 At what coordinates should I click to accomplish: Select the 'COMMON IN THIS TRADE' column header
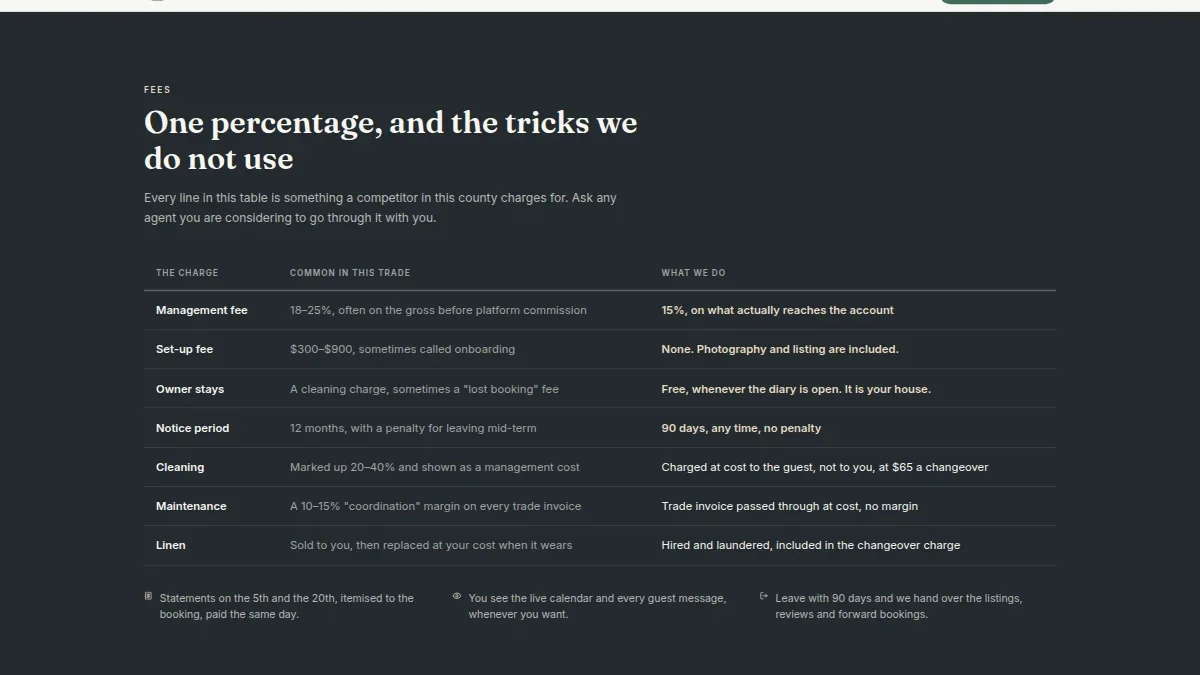350,273
